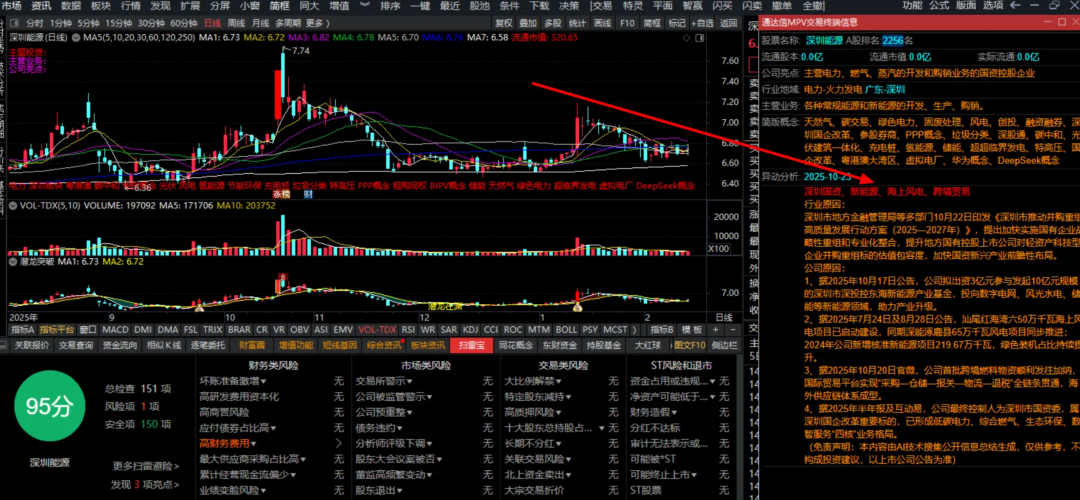Toggle the 叠加 overlay option
This screenshot has height=500, width=1080.
click(x=528, y=22)
